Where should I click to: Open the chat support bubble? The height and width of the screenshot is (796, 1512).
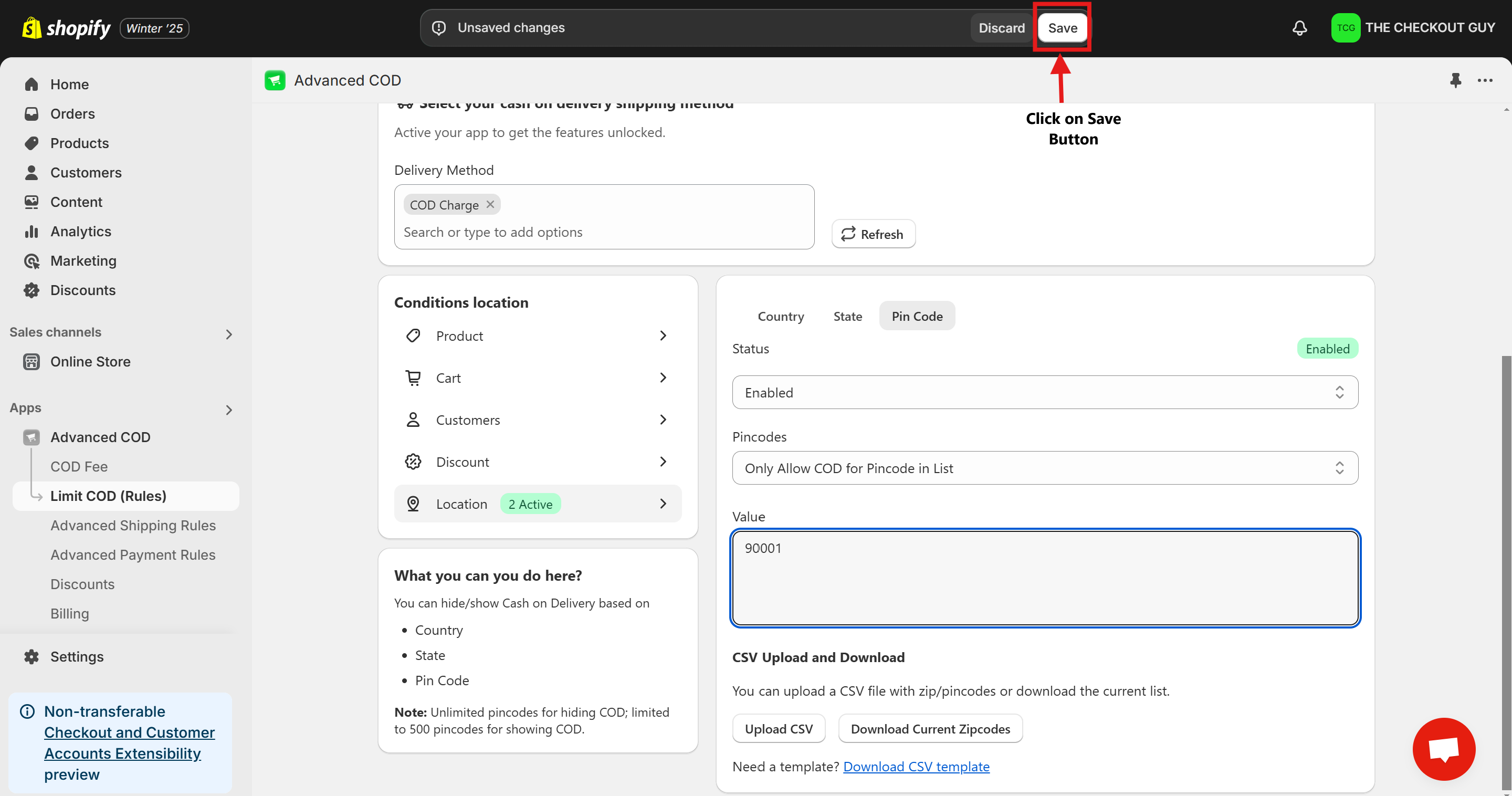(x=1443, y=748)
